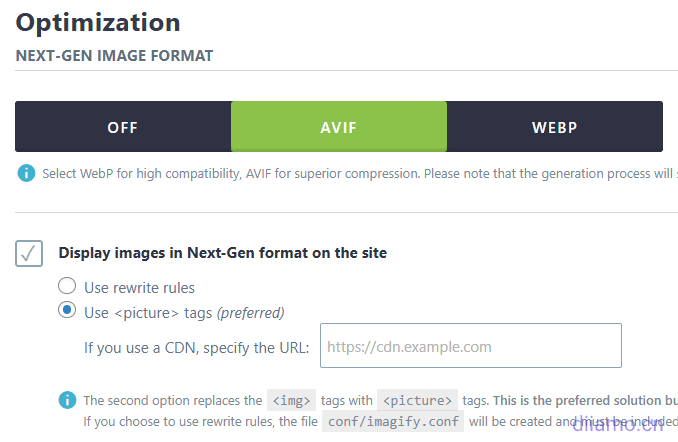Choose the AVIF next-gen format

point(338,127)
